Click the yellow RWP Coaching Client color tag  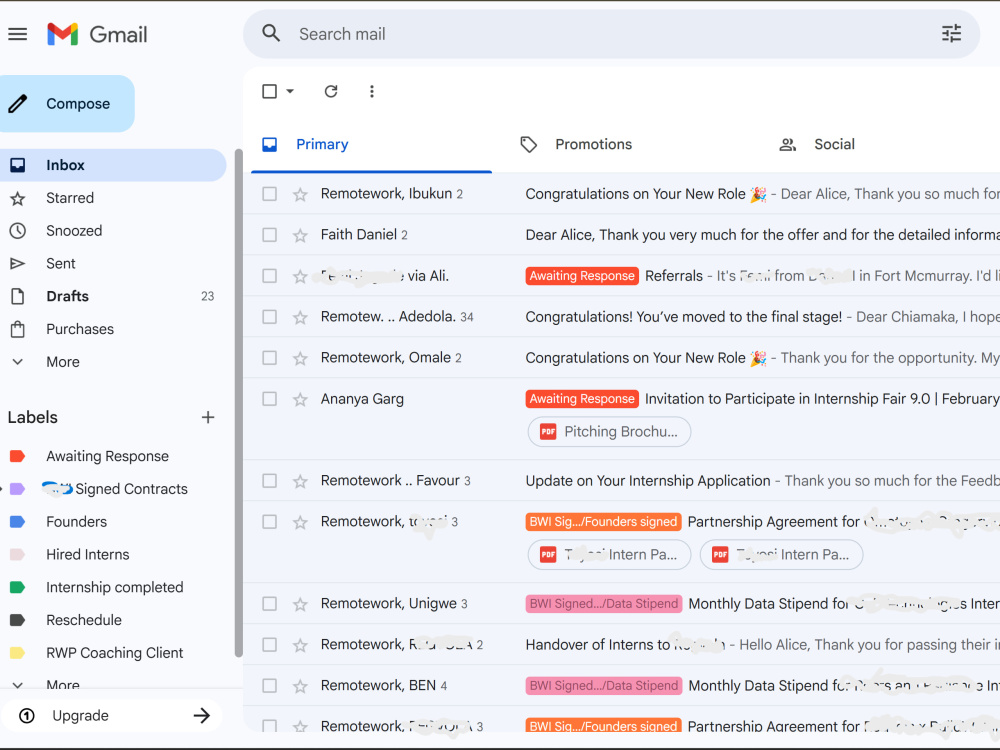(18, 653)
